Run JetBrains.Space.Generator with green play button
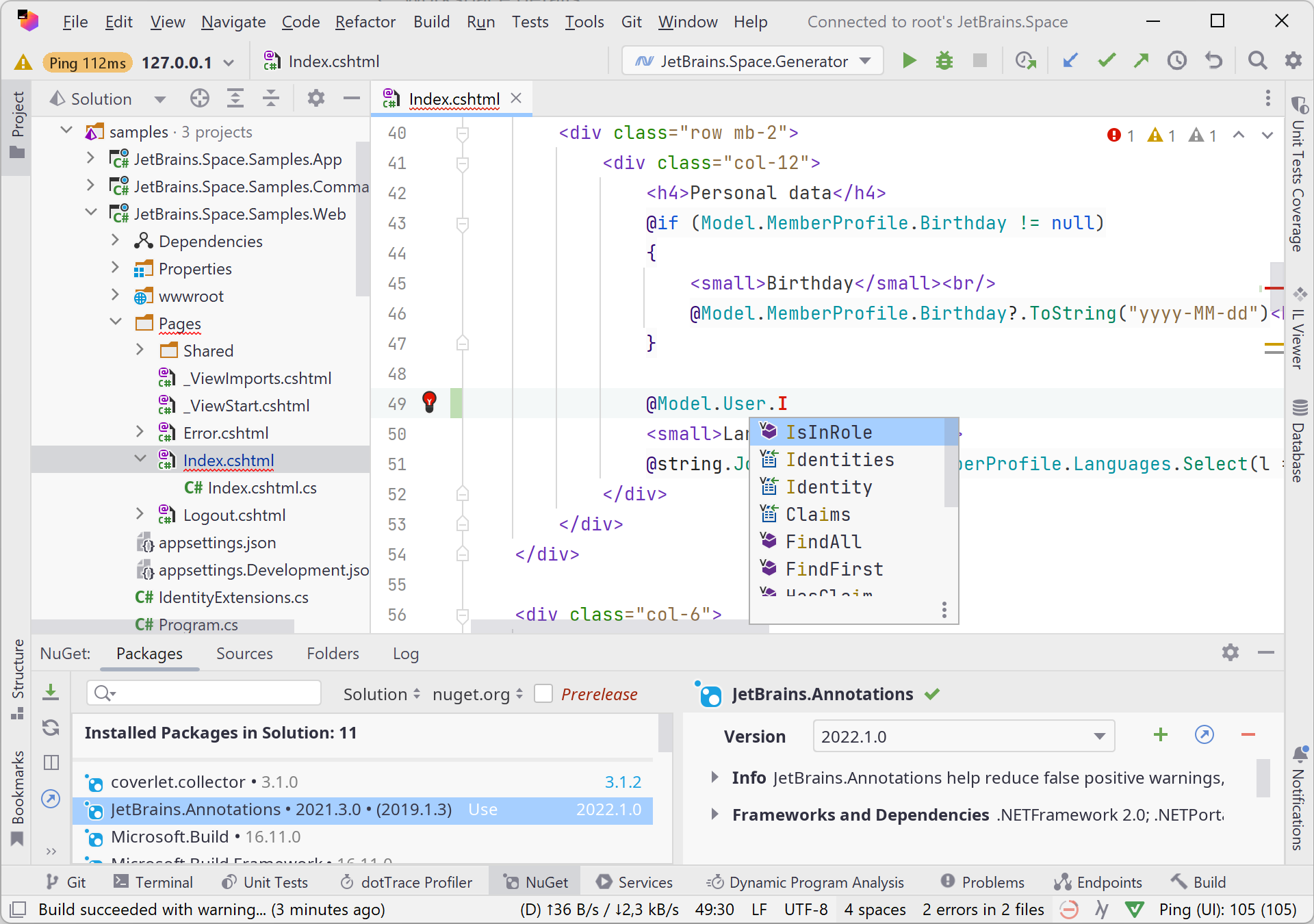Screen dimensions: 1314x924 point(909,61)
